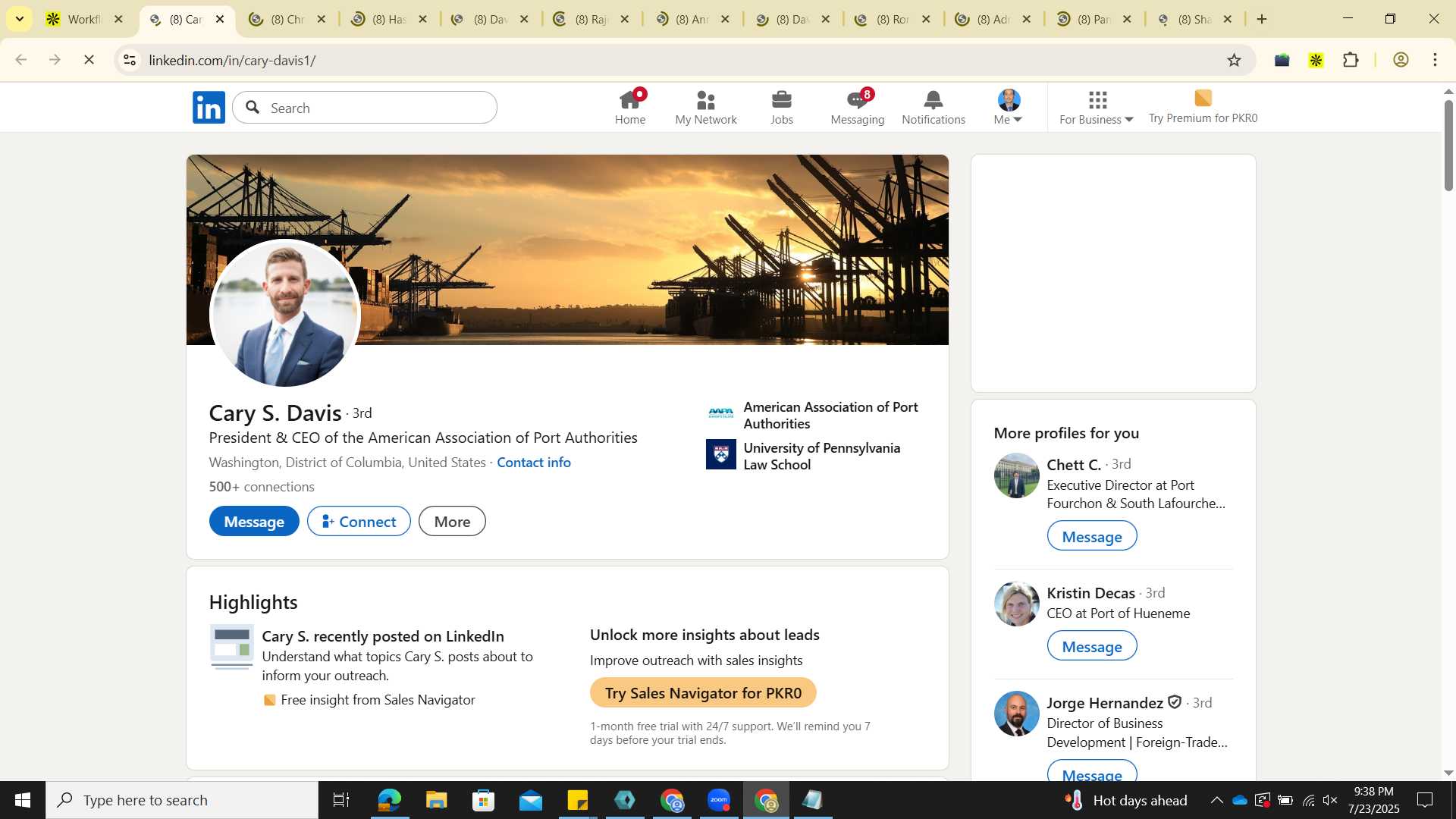This screenshot has width=1456, height=819.
Task: Open American Association of Port Authorities link
Action: pos(813,415)
